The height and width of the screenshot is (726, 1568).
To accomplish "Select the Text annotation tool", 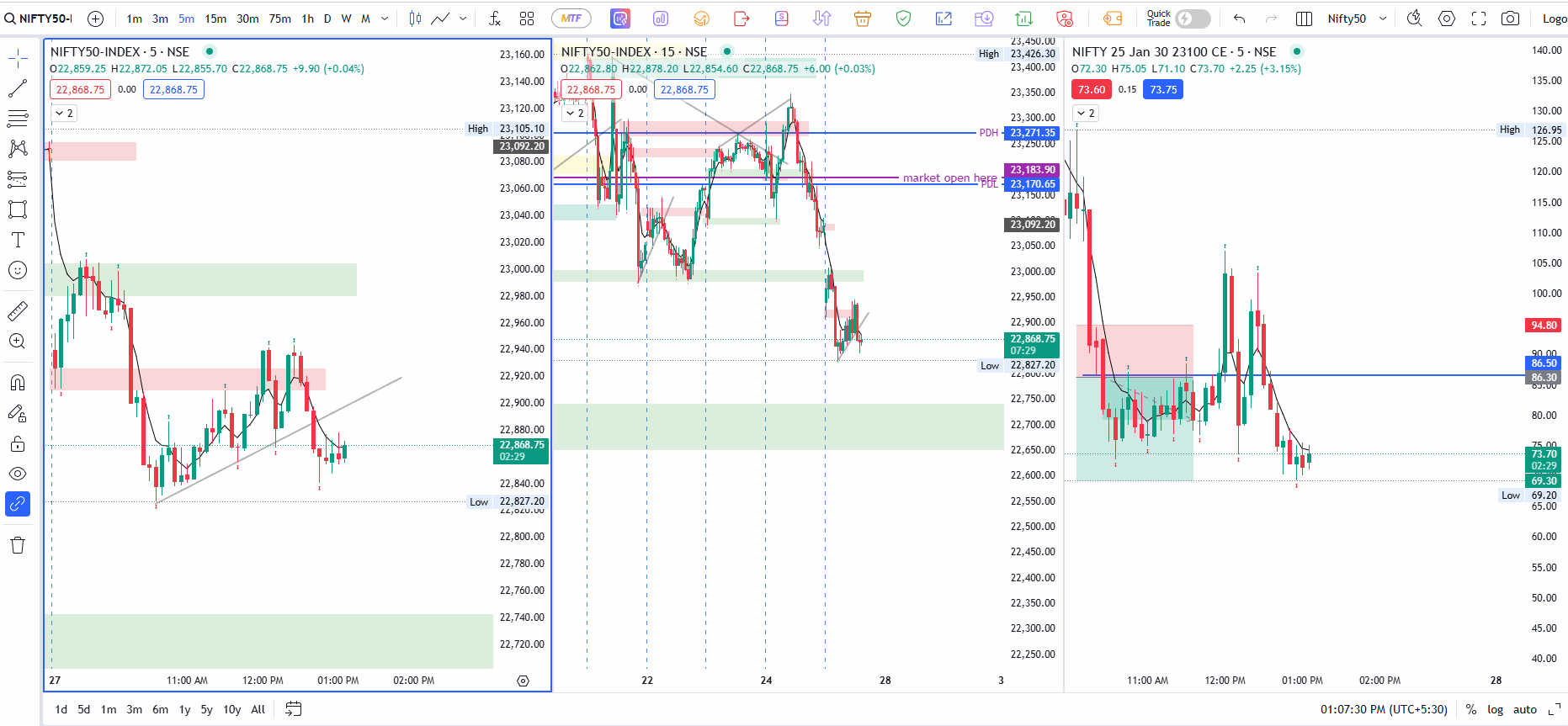I will tap(18, 240).
